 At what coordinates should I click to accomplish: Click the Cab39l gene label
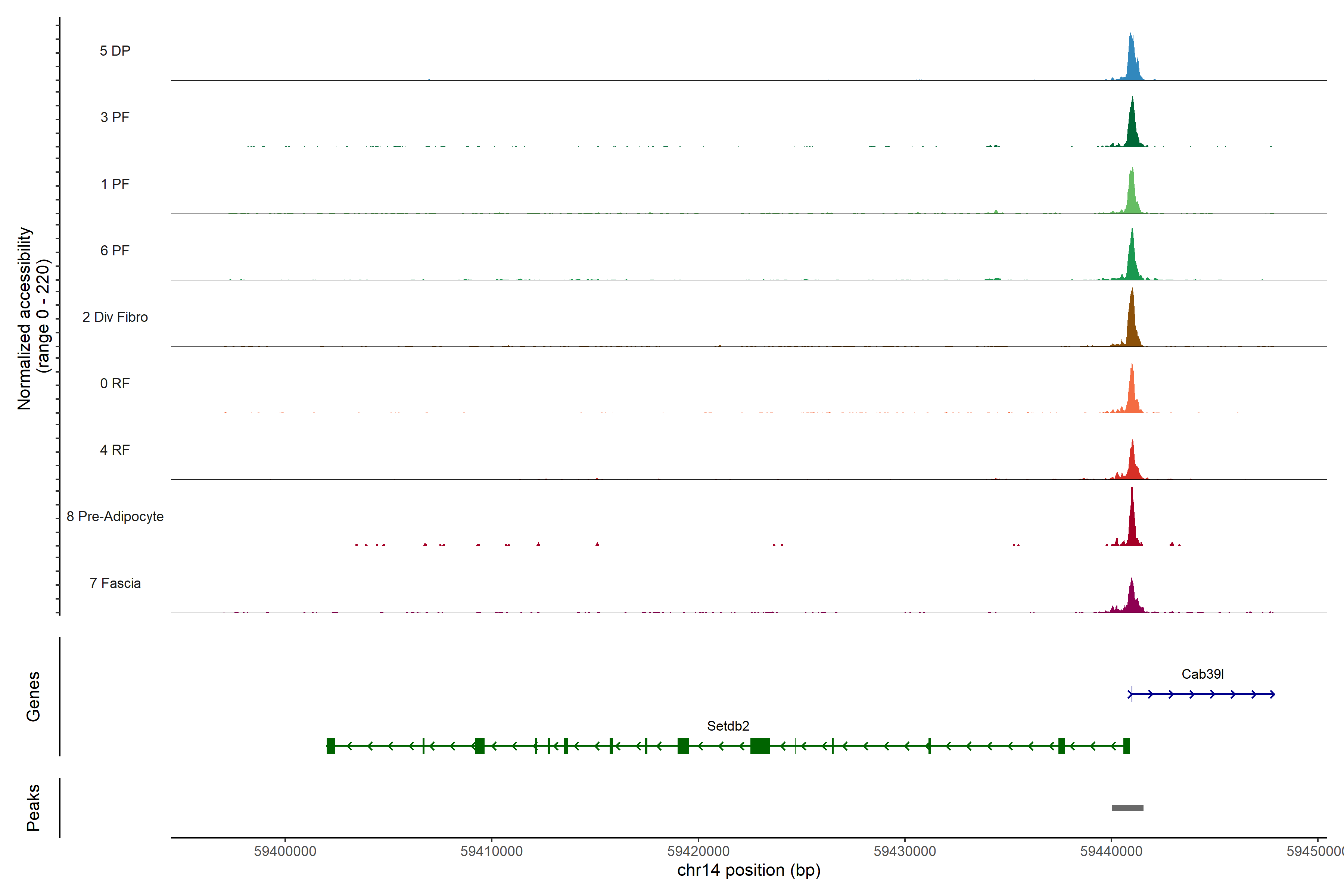[x=1202, y=674]
